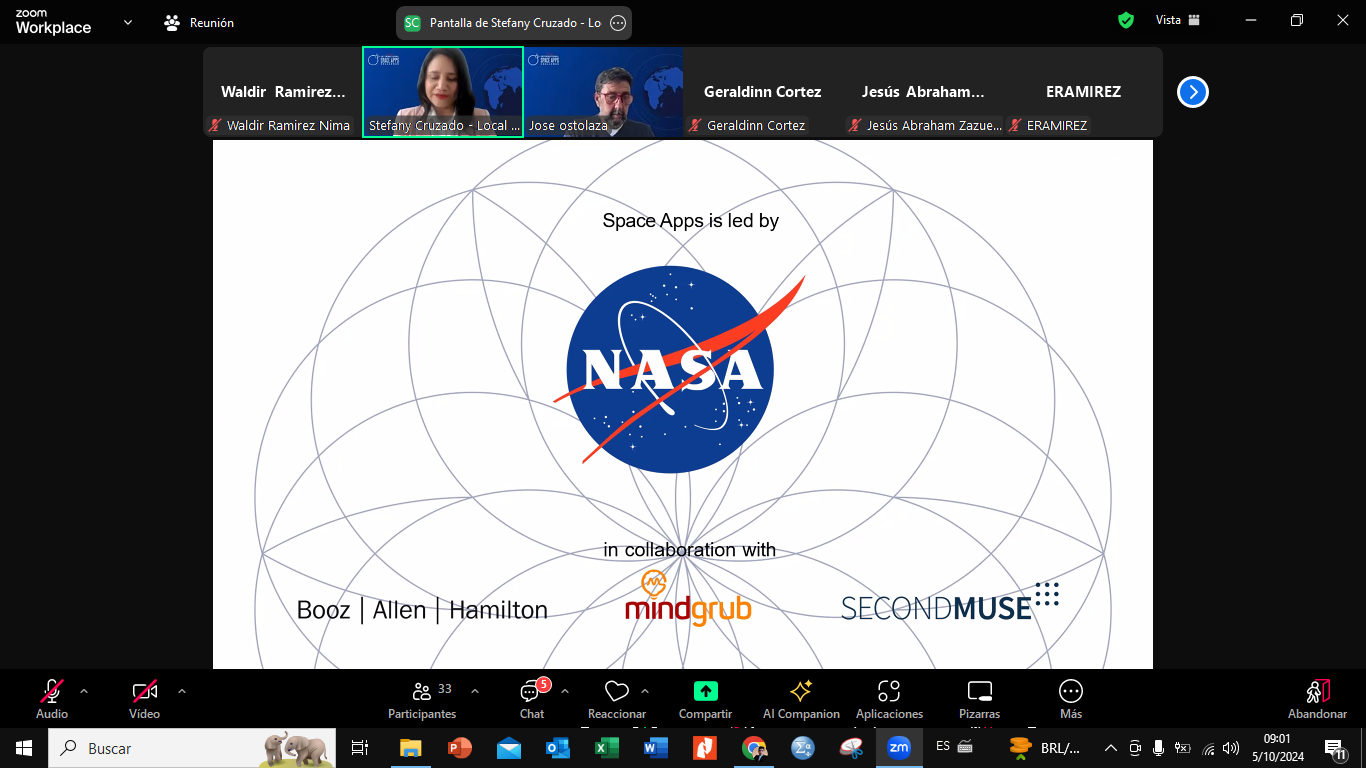Click the 09:01 clock and date
1366x768 pixels.
(1278, 748)
